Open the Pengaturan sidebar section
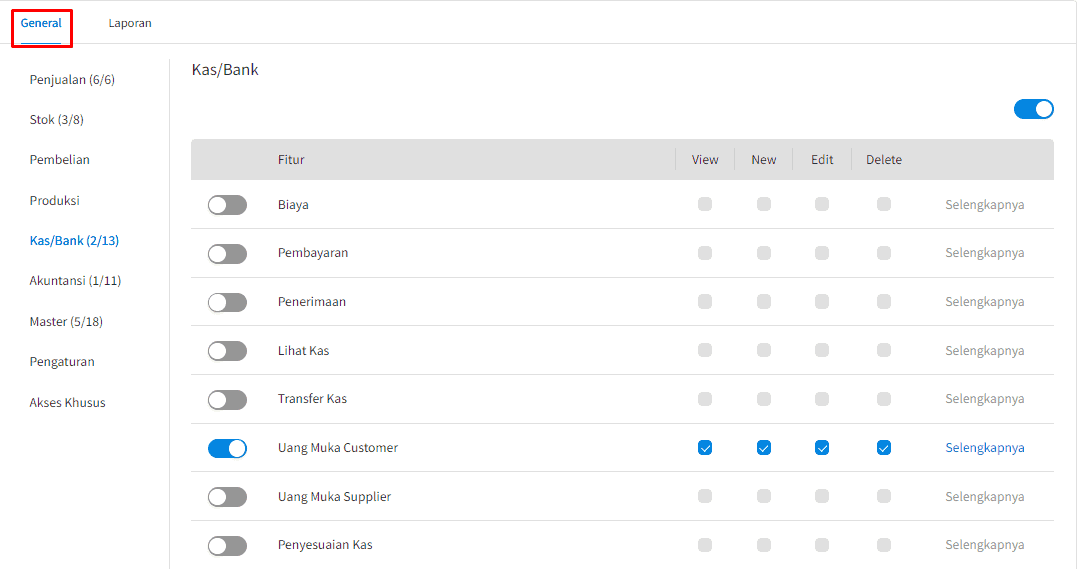1078x569 pixels. [62, 362]
